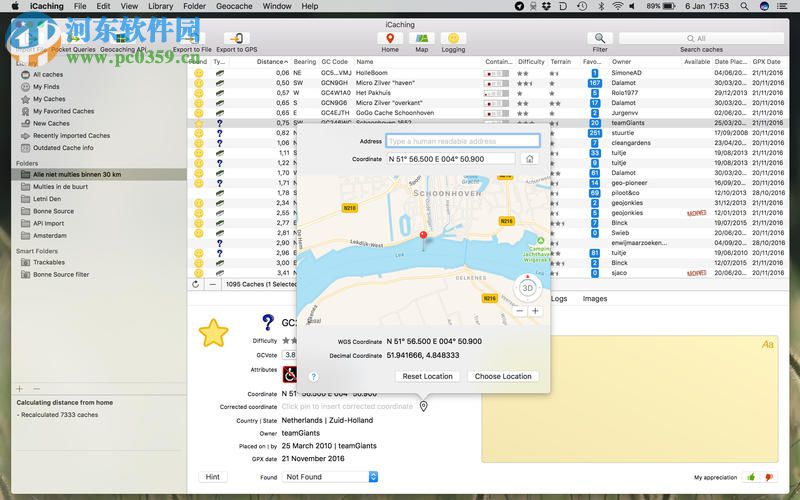Open the Folder menu

194,6
